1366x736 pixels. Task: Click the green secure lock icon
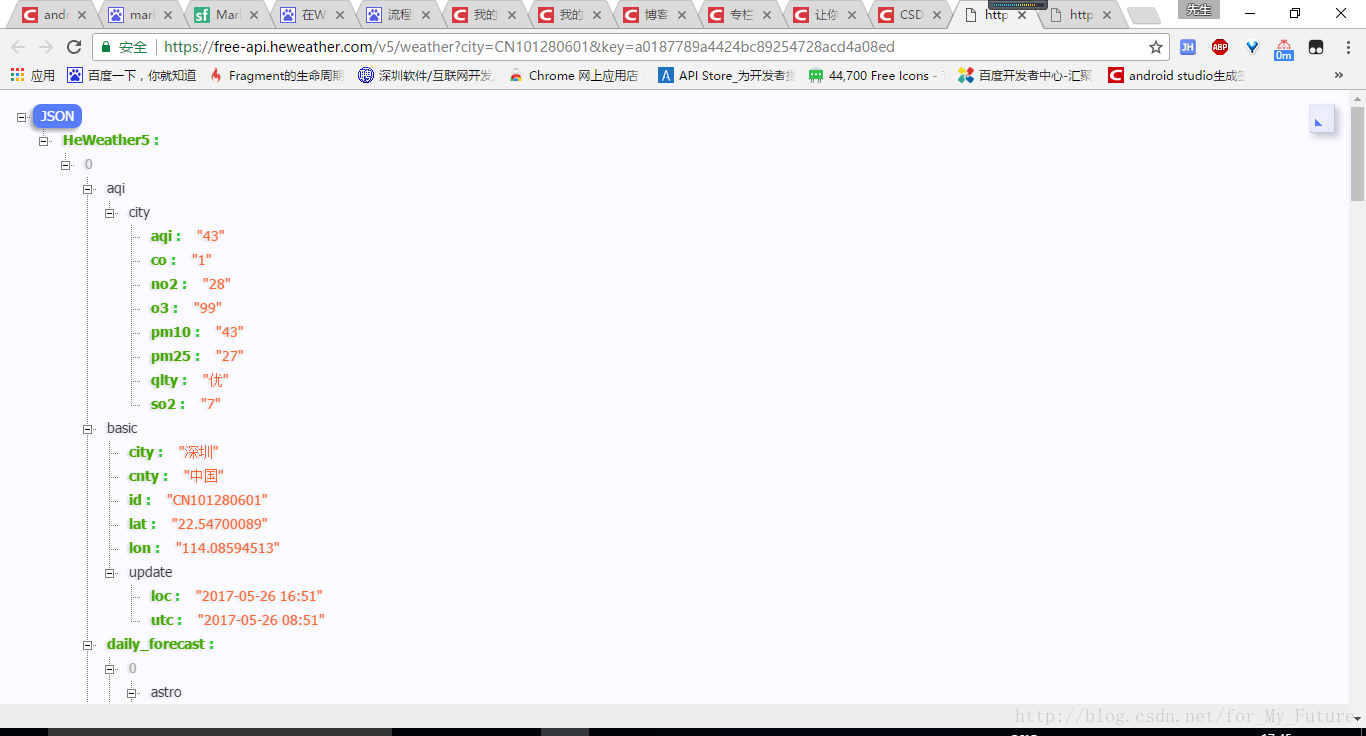click(106, 47)
